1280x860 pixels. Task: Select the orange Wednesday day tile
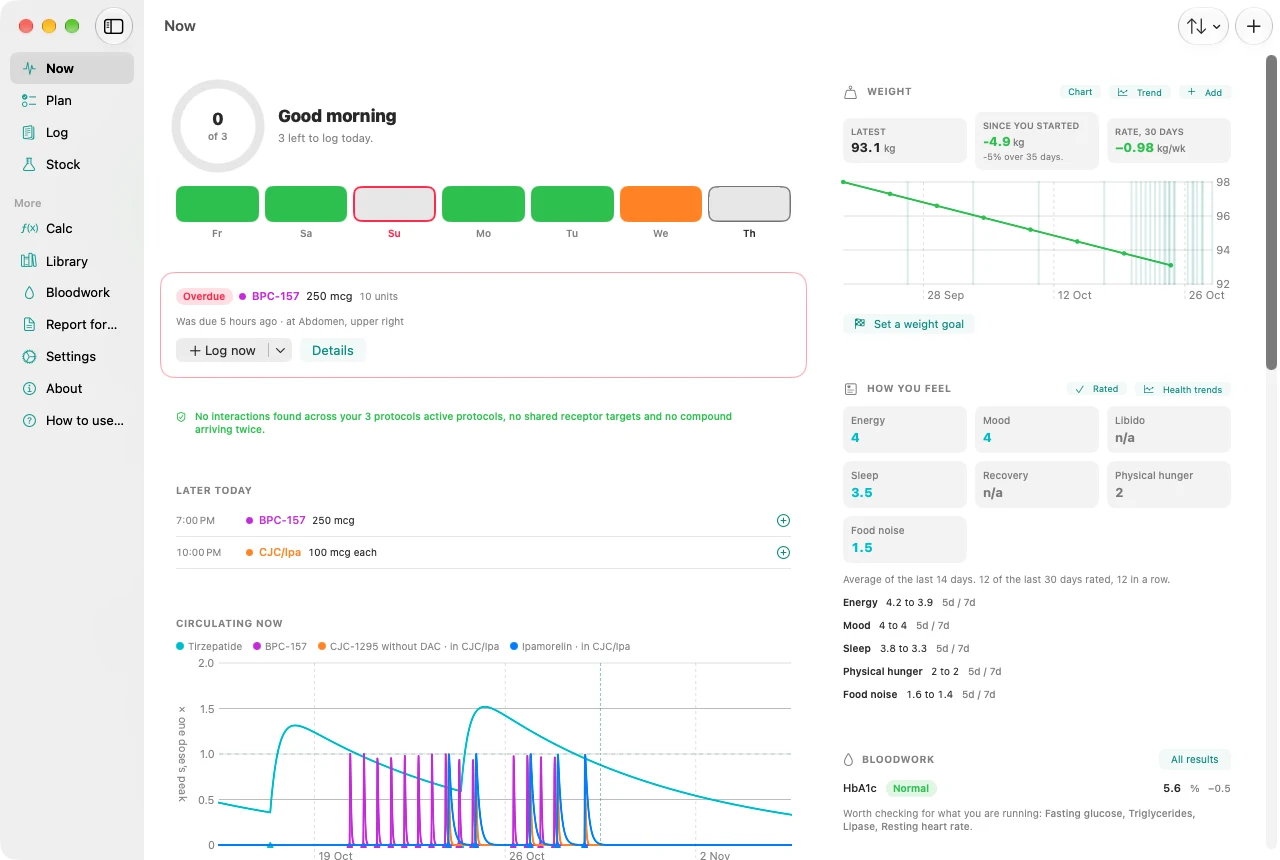click(x=661, y=204)
